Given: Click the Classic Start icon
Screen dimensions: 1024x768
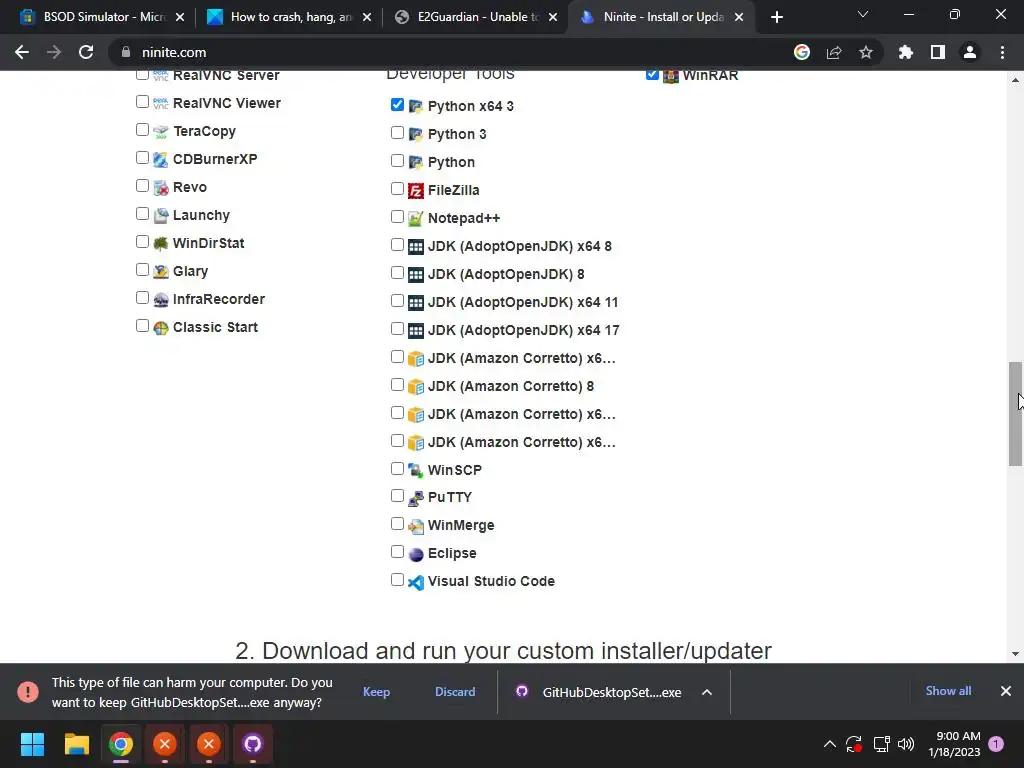Looking at the screenshot, I should (161, 328).
